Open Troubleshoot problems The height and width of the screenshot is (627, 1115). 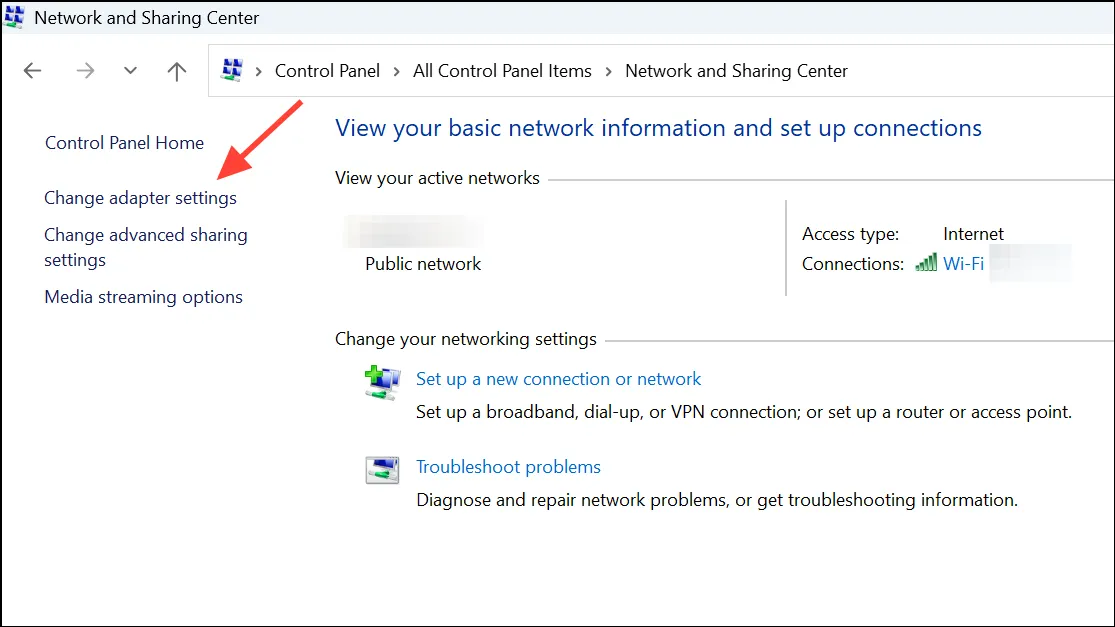[508, 467]
